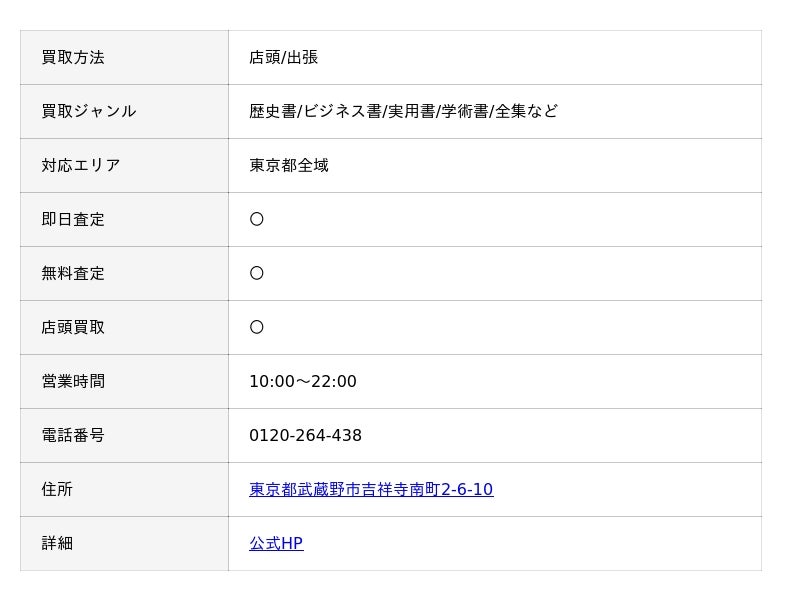Click the circle mark in 即日査定 row

pyautogui.click(x=257, y=219)
